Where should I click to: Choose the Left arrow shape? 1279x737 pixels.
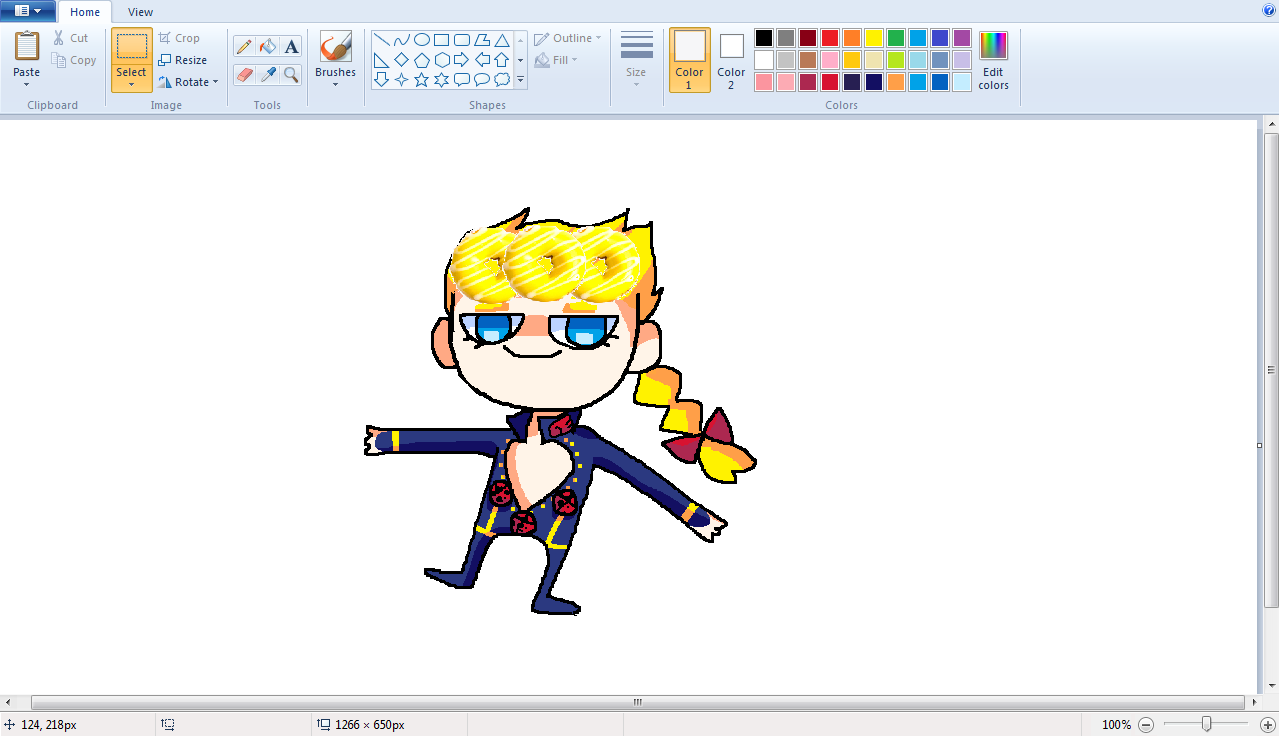482,60
